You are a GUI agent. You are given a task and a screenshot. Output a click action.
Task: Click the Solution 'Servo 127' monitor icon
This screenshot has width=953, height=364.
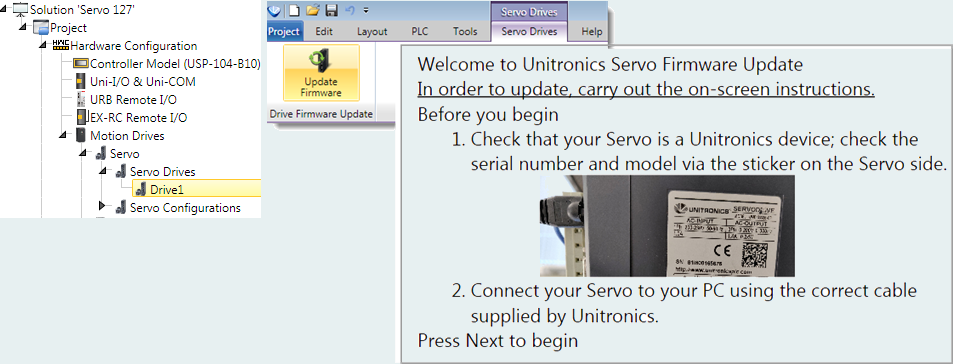click(x=20, y=9)
